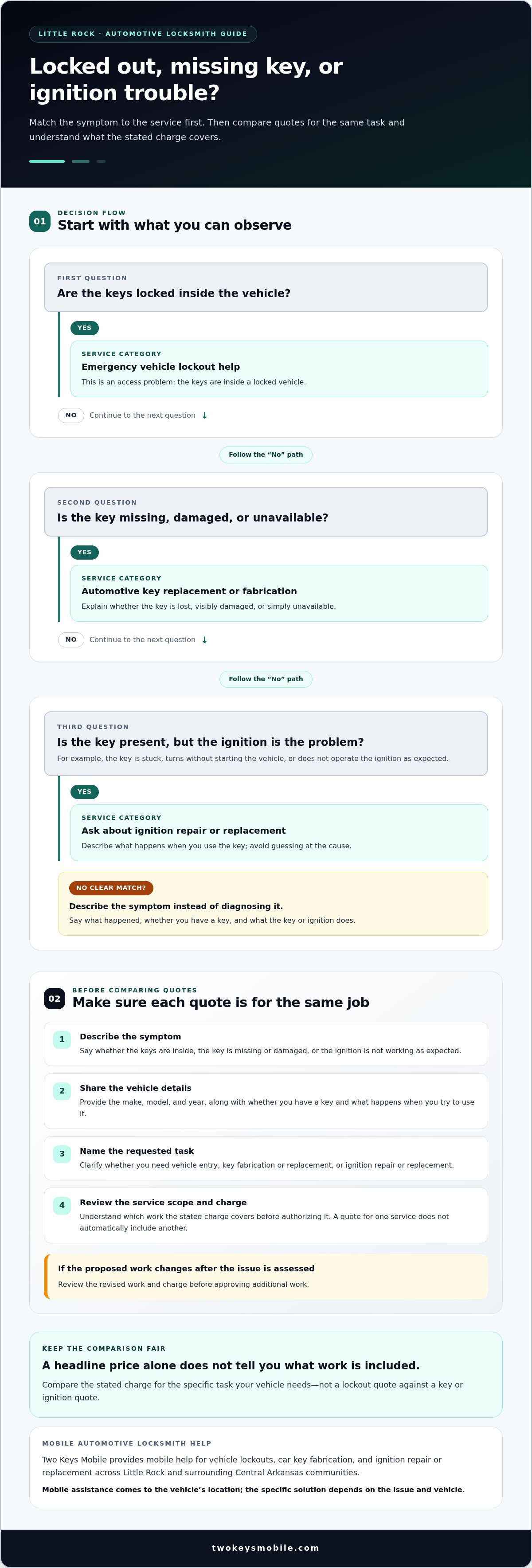532x1568 pixels.
Task: Expand the second question about missing key
Action: click(266, 512)
